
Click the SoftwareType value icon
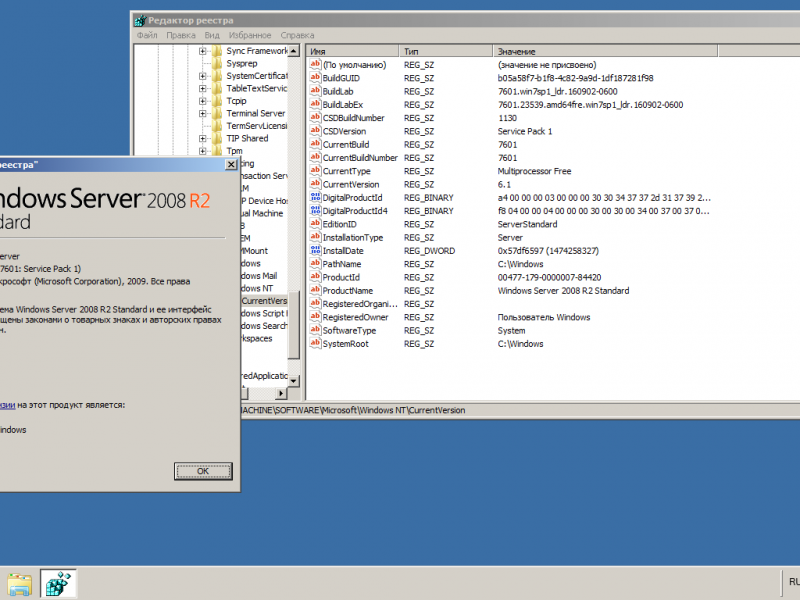[315, 330]
